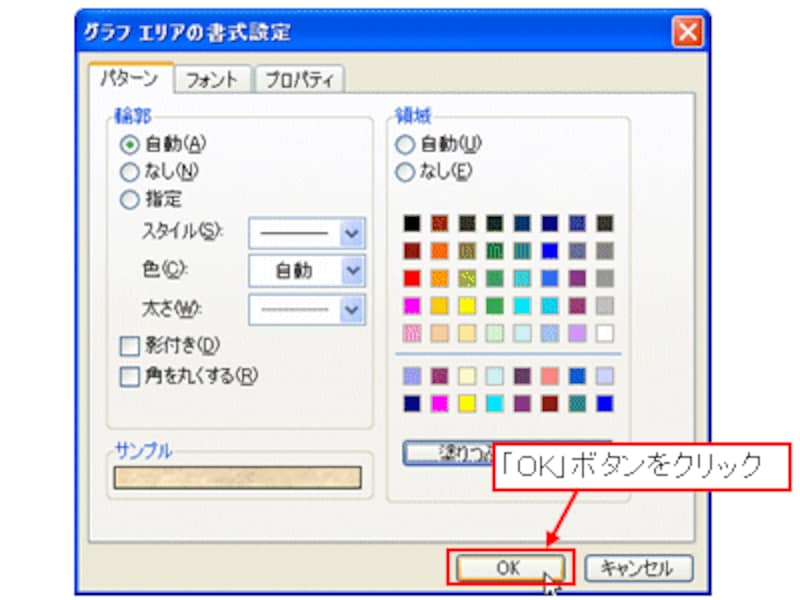Choose なし(N) for the border outline

[x=129, y=171]
